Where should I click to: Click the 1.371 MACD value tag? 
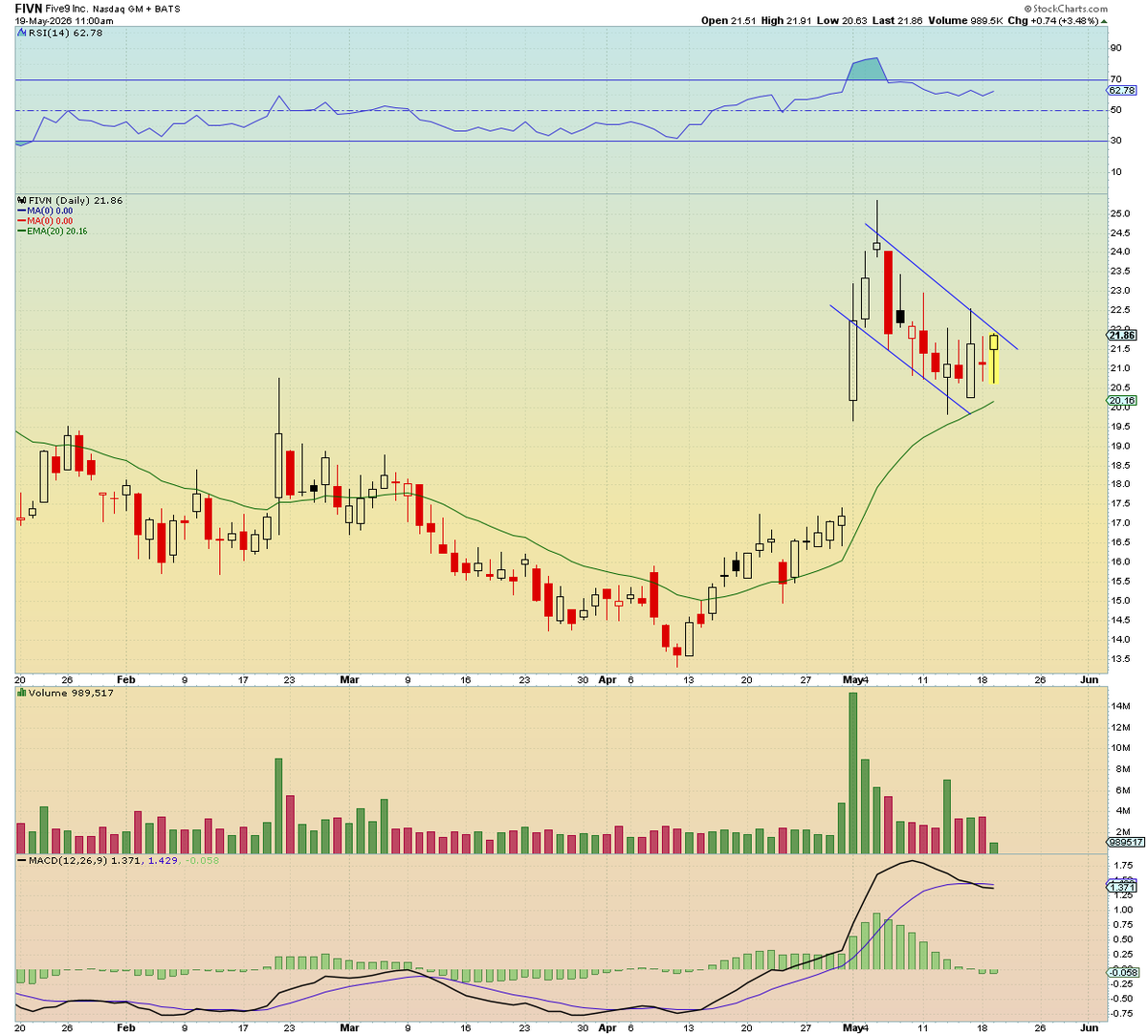tap(1121, 888)
